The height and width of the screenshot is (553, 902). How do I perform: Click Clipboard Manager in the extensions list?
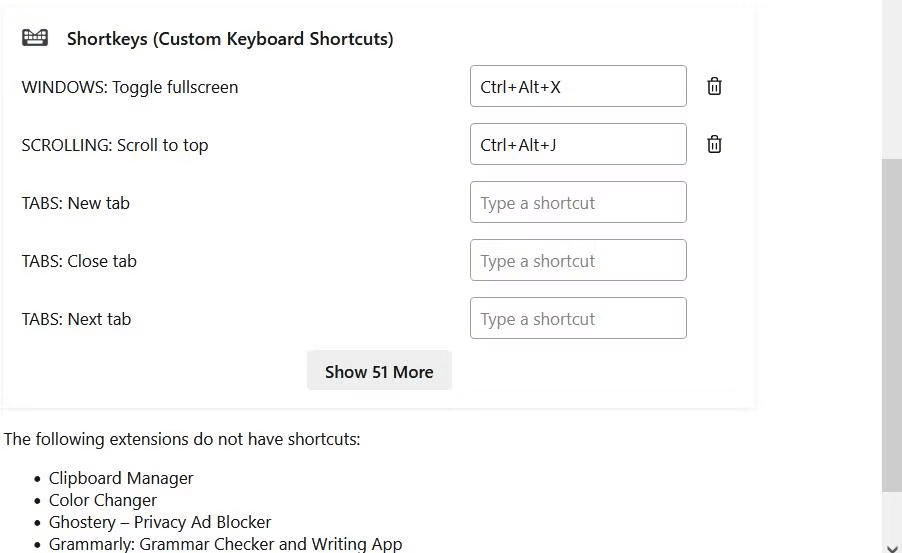[121, 478]
